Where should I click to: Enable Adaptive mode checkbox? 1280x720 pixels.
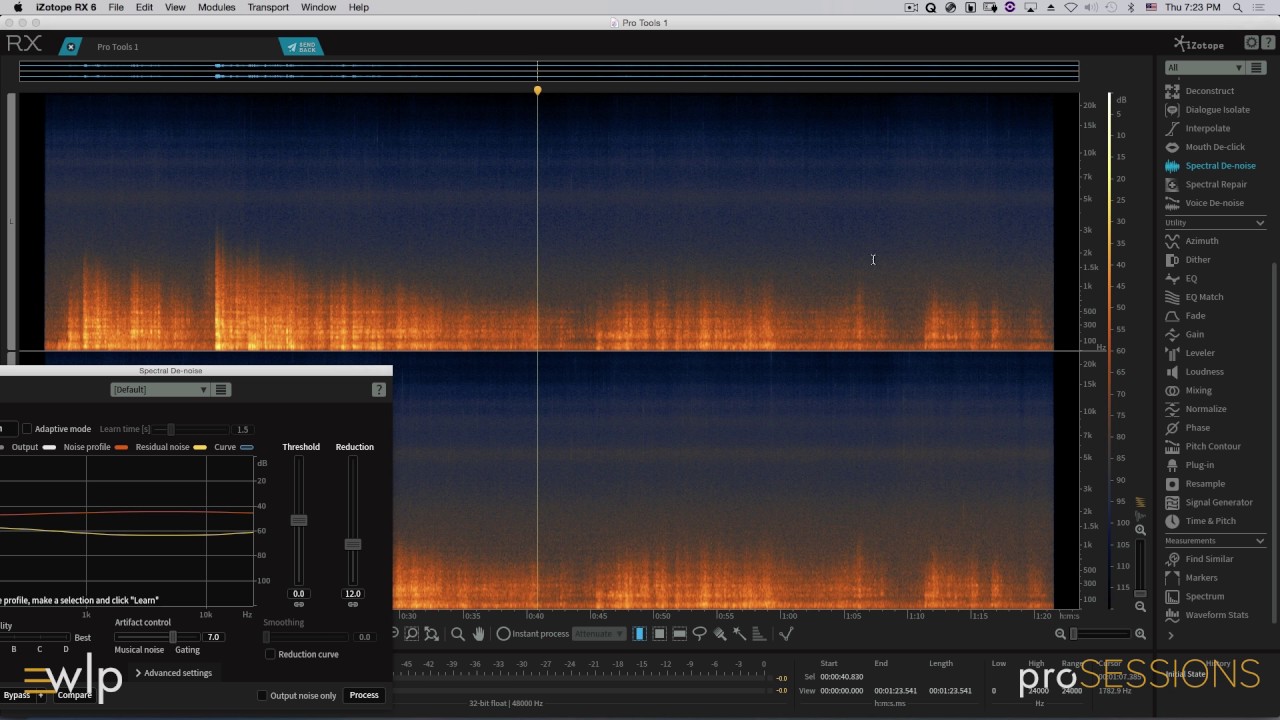pos(27,429)
